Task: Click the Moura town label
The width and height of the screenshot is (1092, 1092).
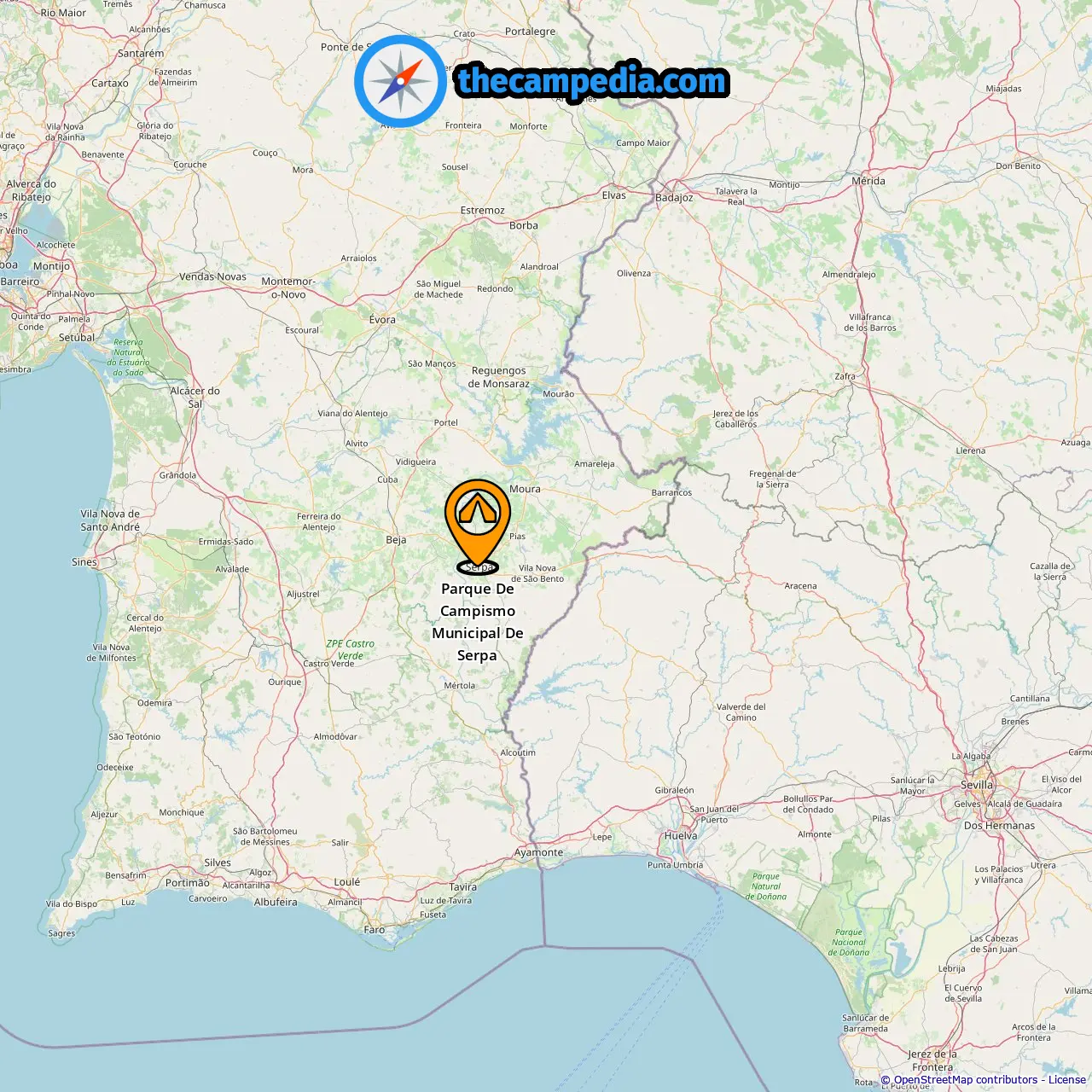Action: tap(525, 489)
